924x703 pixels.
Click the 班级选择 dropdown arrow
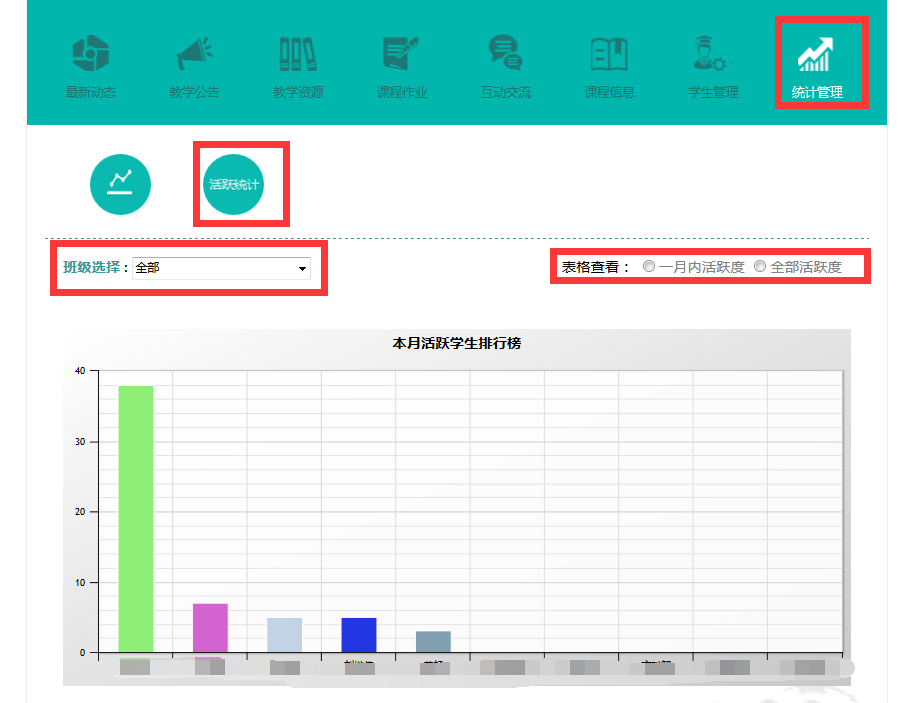pyautogui.click(x=302, y=269)
